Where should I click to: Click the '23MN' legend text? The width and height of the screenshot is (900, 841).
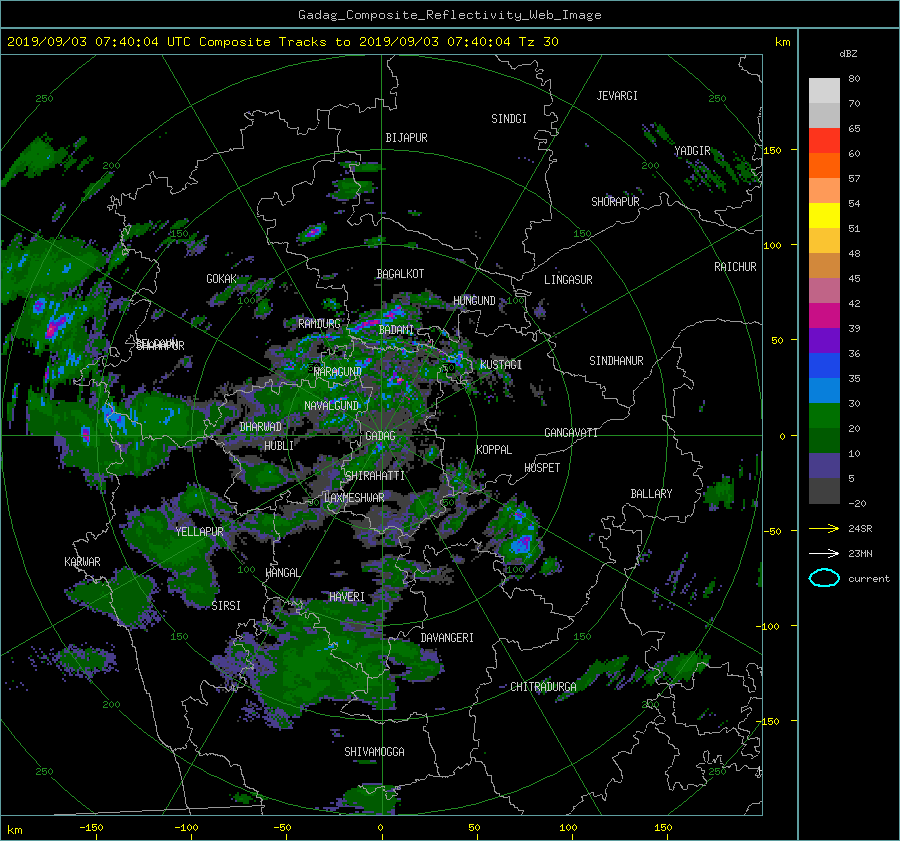(860, 553)
